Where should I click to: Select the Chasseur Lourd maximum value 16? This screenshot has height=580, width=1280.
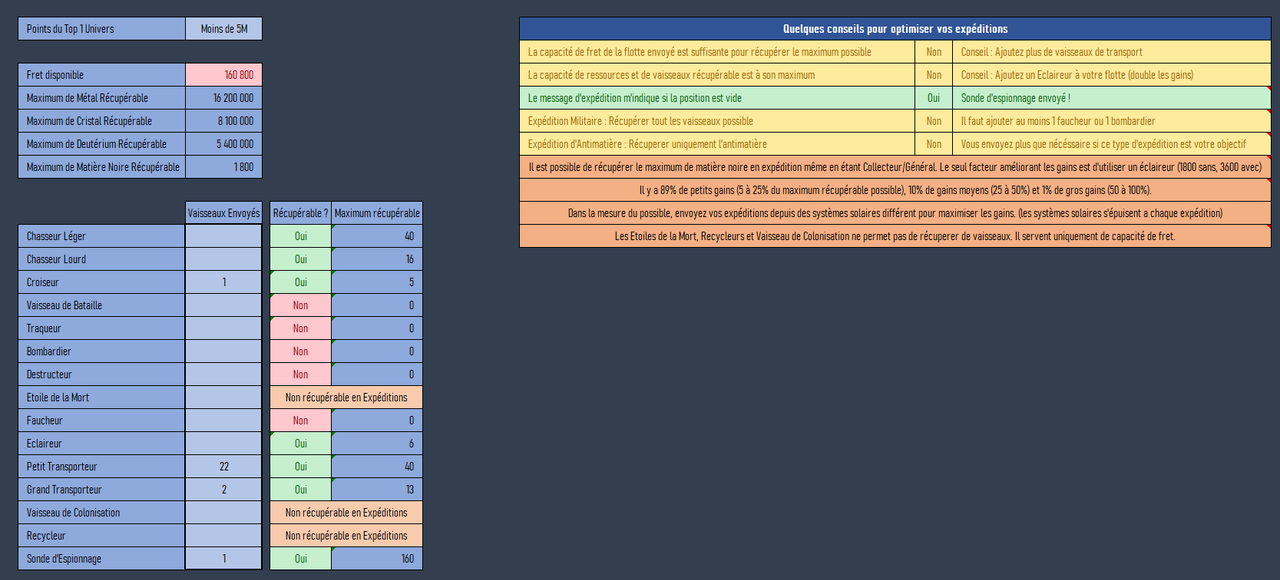pos(377,259)
